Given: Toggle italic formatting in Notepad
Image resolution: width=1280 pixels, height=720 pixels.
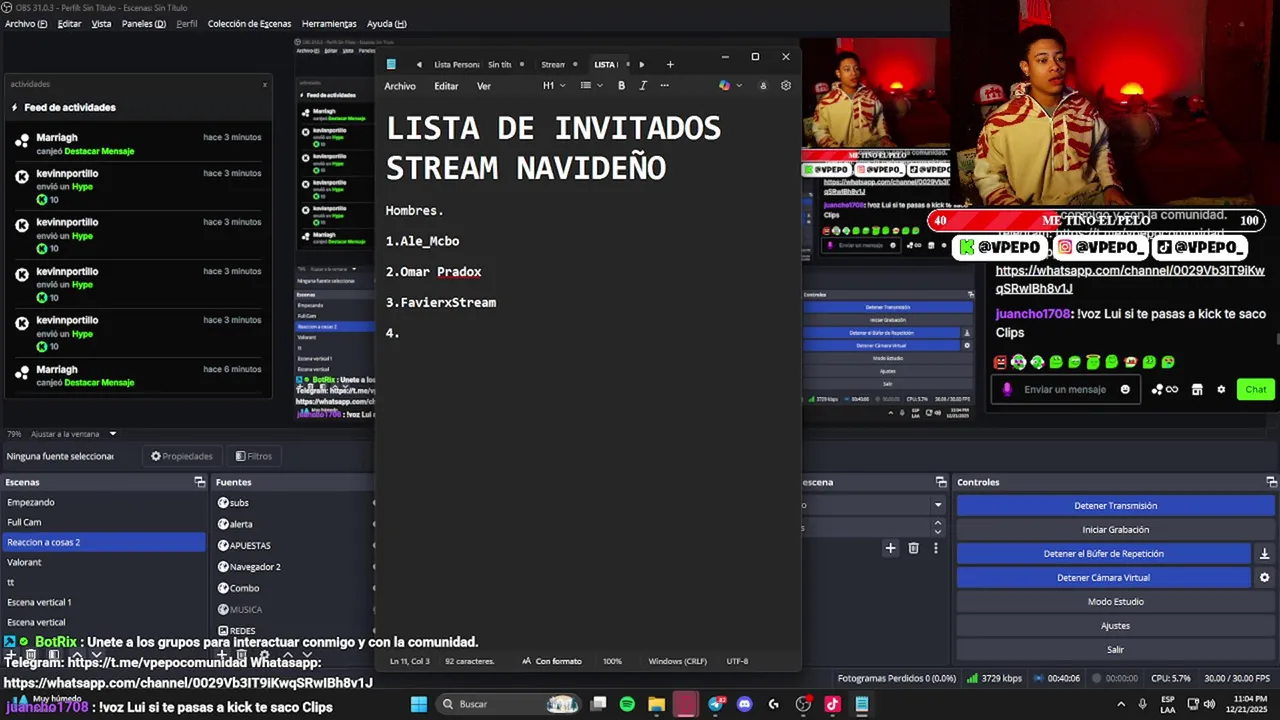Looking at the screenshot, I should click(643, 86).
